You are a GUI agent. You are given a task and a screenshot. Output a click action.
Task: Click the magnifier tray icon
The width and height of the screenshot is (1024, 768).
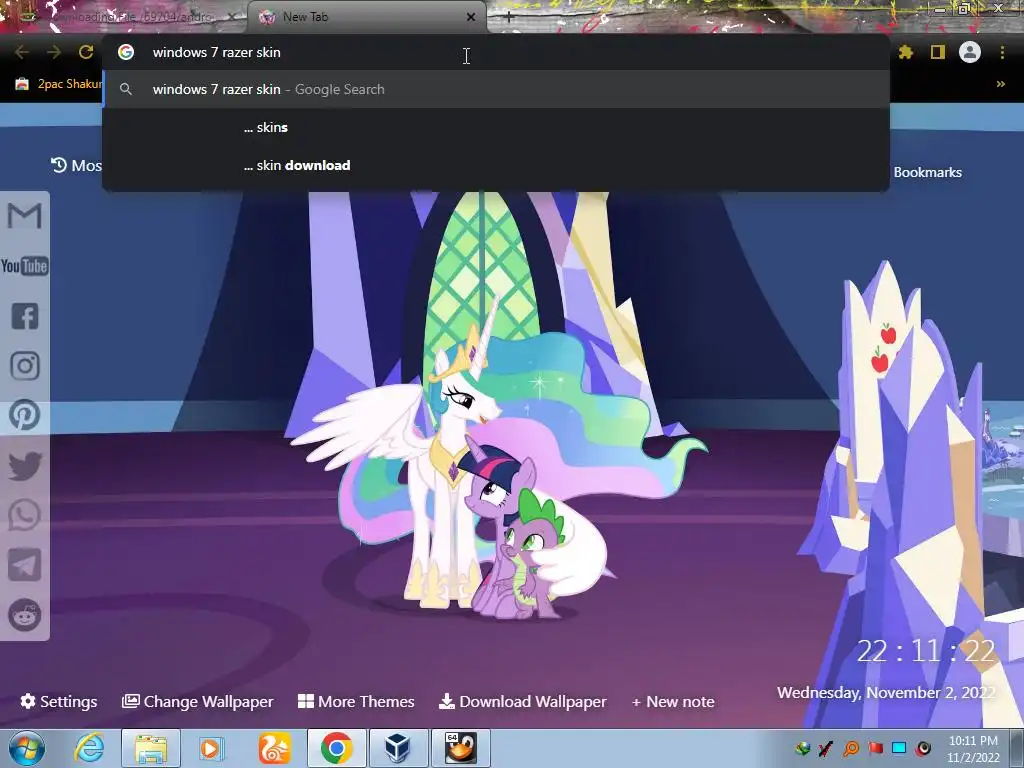[851, 748]
